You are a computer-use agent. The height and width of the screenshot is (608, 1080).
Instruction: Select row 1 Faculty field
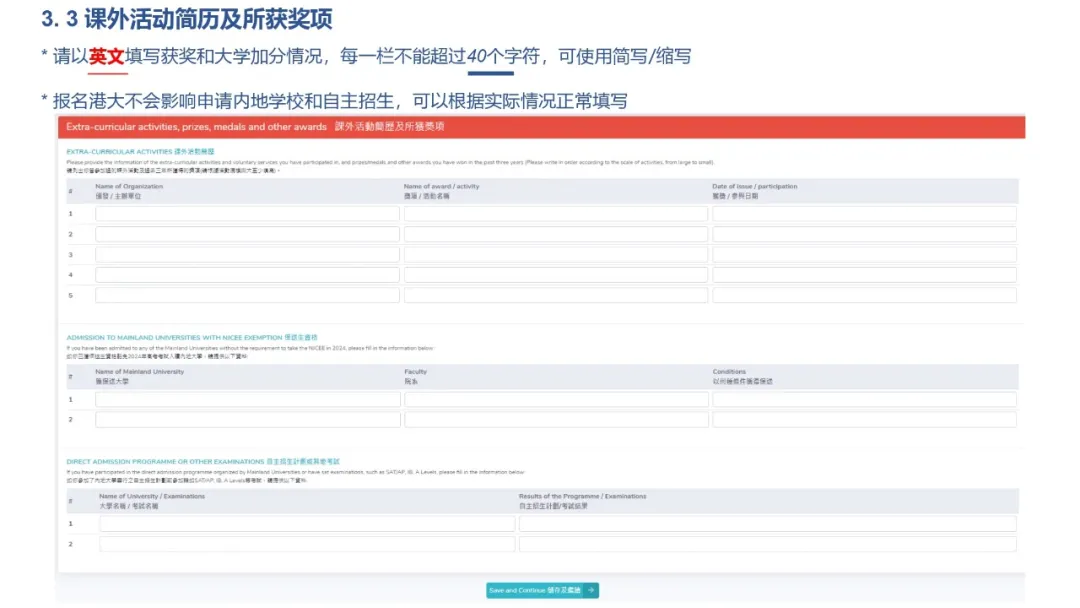[555, 399]
